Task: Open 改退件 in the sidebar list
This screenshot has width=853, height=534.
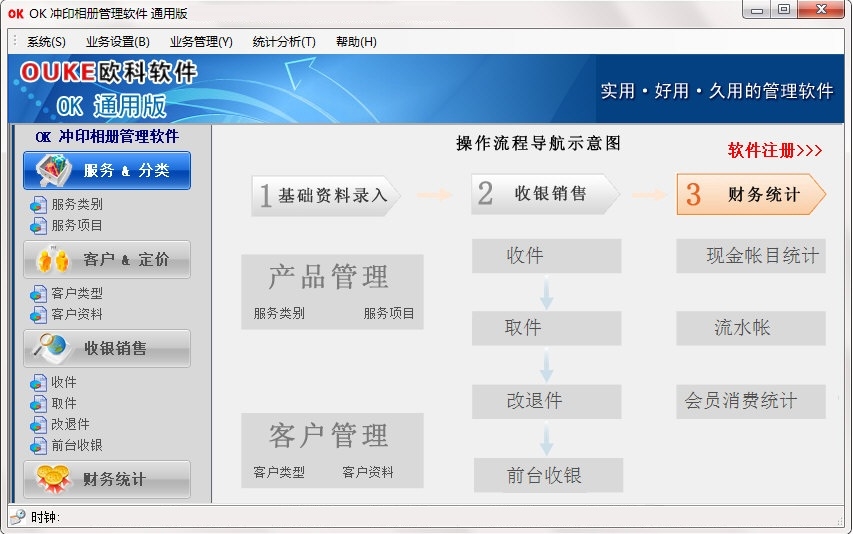Action: [x=70, y=424]
